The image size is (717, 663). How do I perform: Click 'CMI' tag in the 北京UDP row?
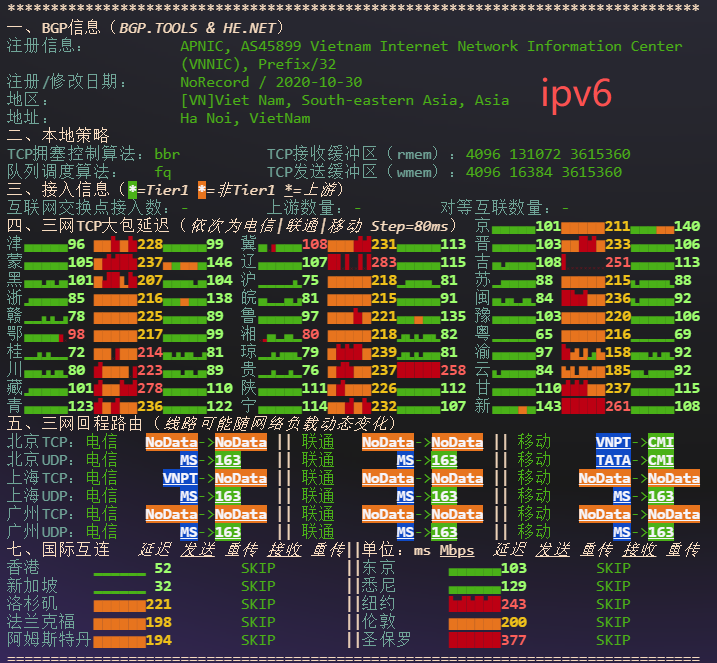[661, 460]
